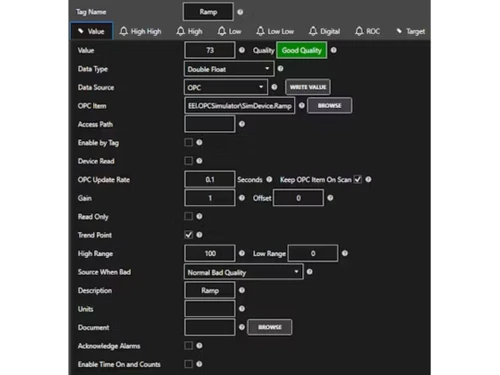Show help for Data Source dropdown
The width and height of the screenshot is (500, 375).
coord(274,87)
